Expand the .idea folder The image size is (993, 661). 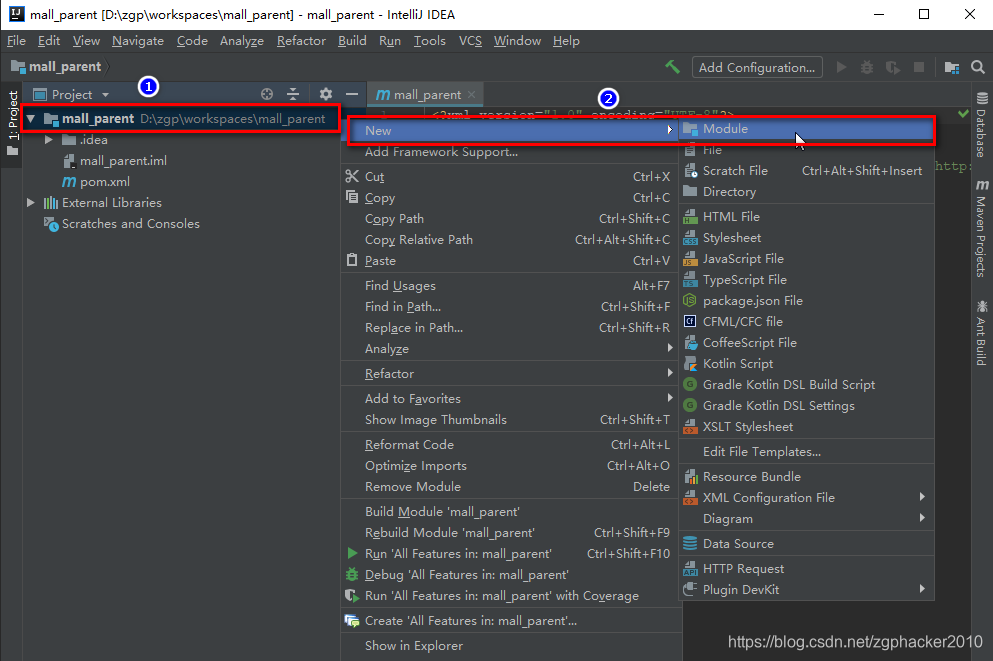pos(49,139)
